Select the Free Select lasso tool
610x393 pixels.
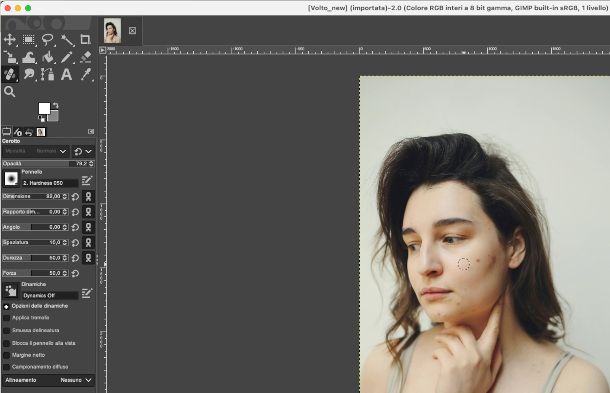coord(47,39)
